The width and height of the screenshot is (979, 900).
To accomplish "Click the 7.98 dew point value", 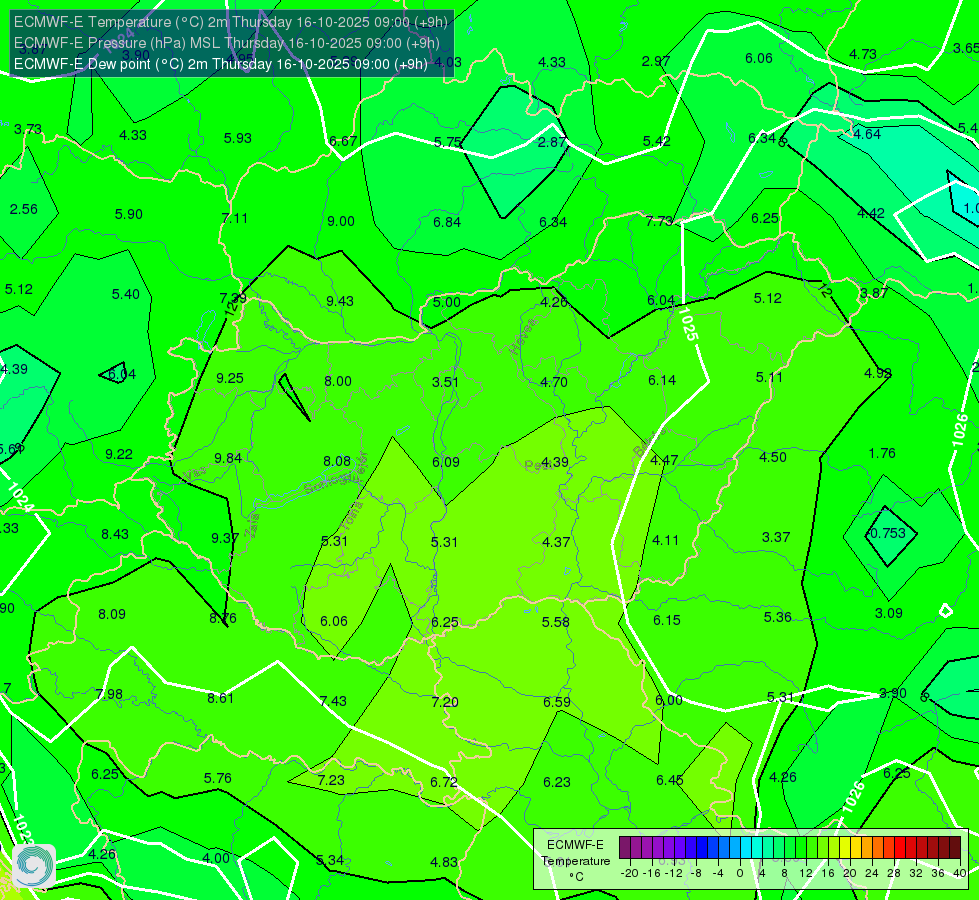I will coord(109,695).
